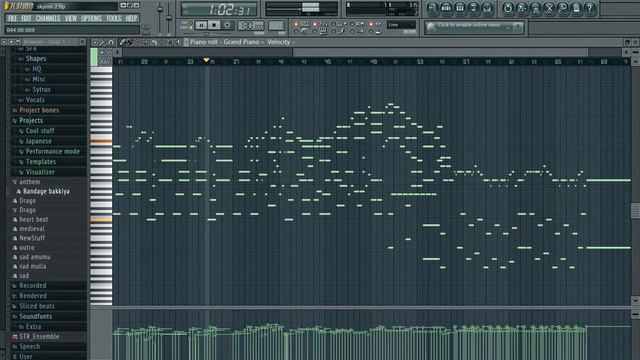Open the FILE menu

point(12,18)
